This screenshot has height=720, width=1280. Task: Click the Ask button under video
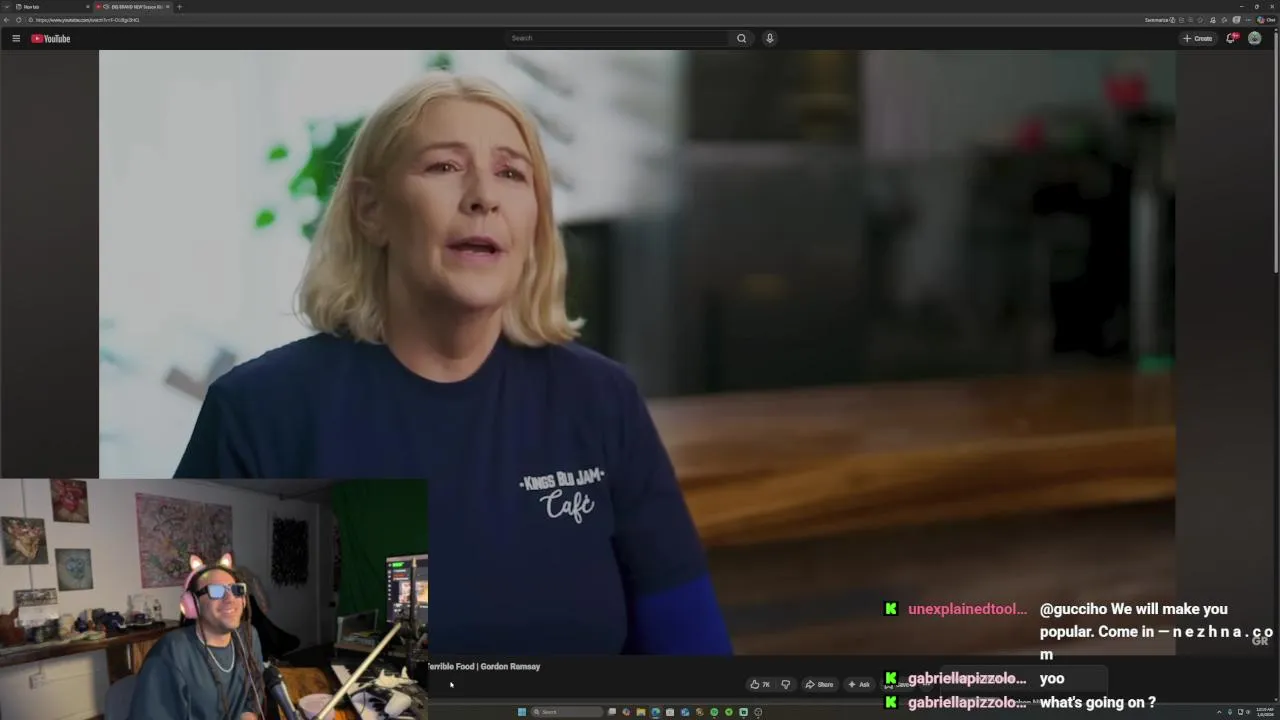[x=859, y=684]
